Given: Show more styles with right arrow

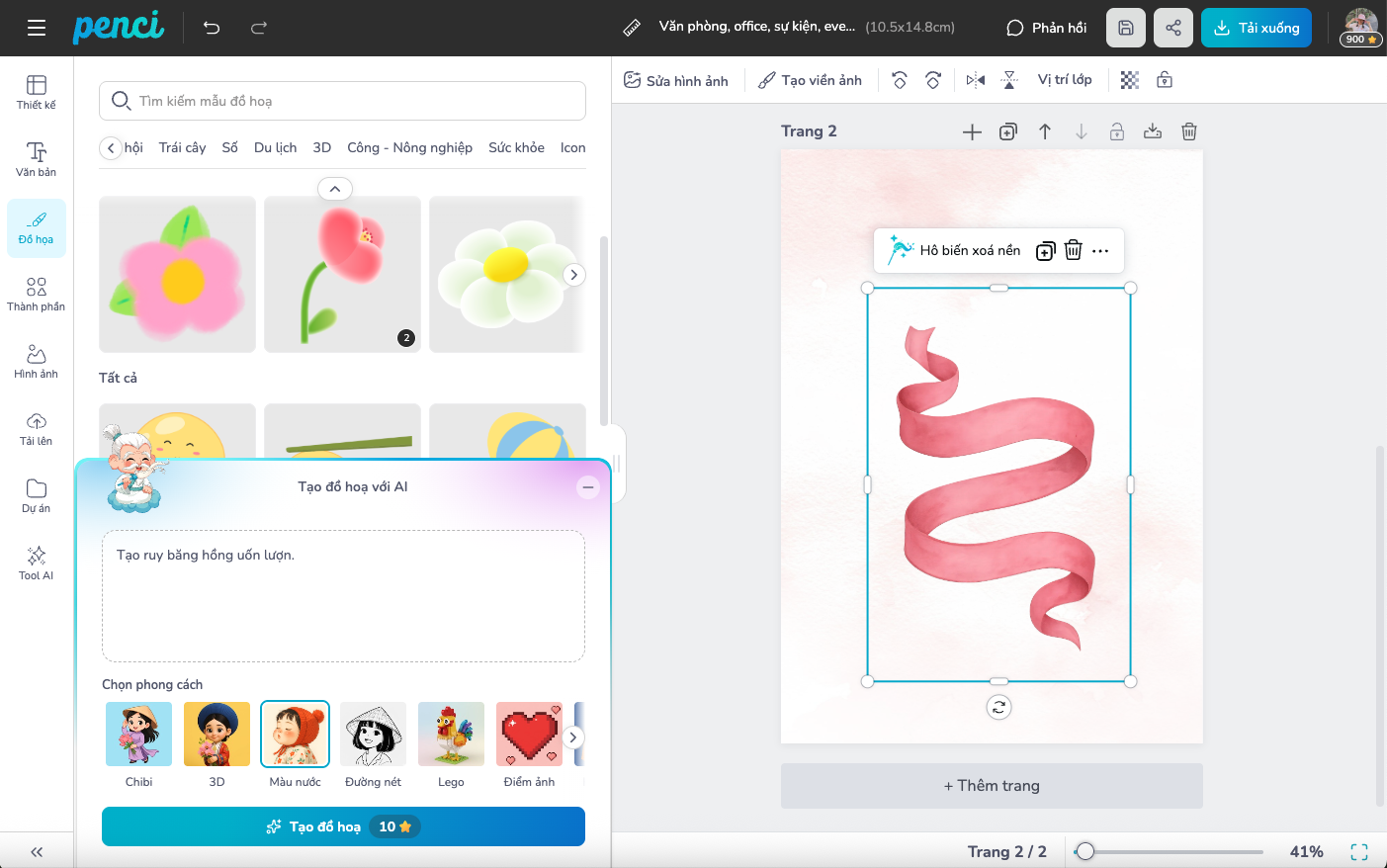Looking at the screenshot, I should point(572,738).
